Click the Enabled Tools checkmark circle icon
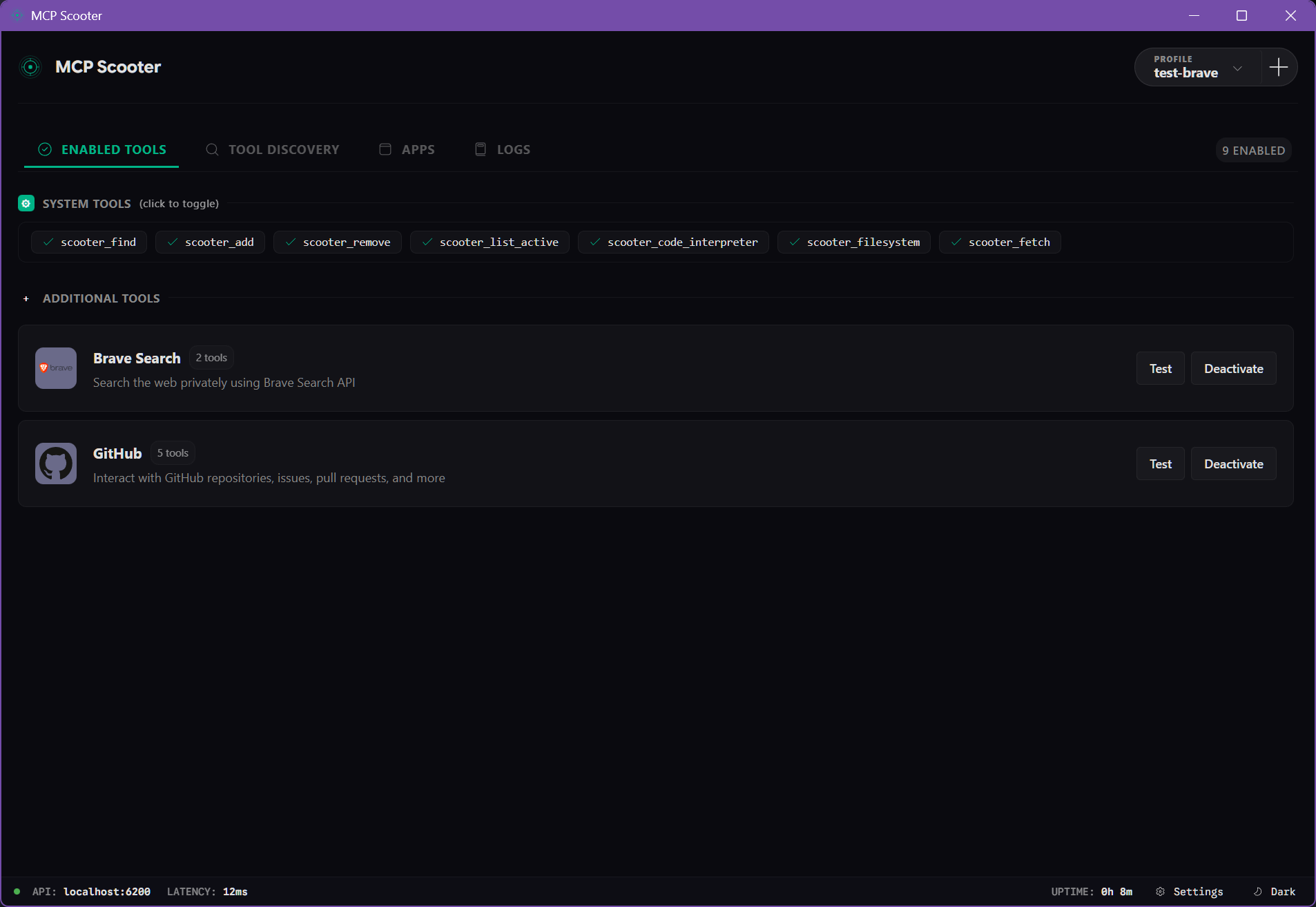 [45, 149]
